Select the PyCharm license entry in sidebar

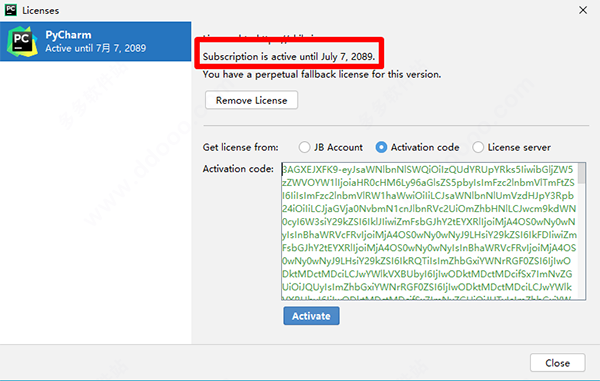click(96, 41)
